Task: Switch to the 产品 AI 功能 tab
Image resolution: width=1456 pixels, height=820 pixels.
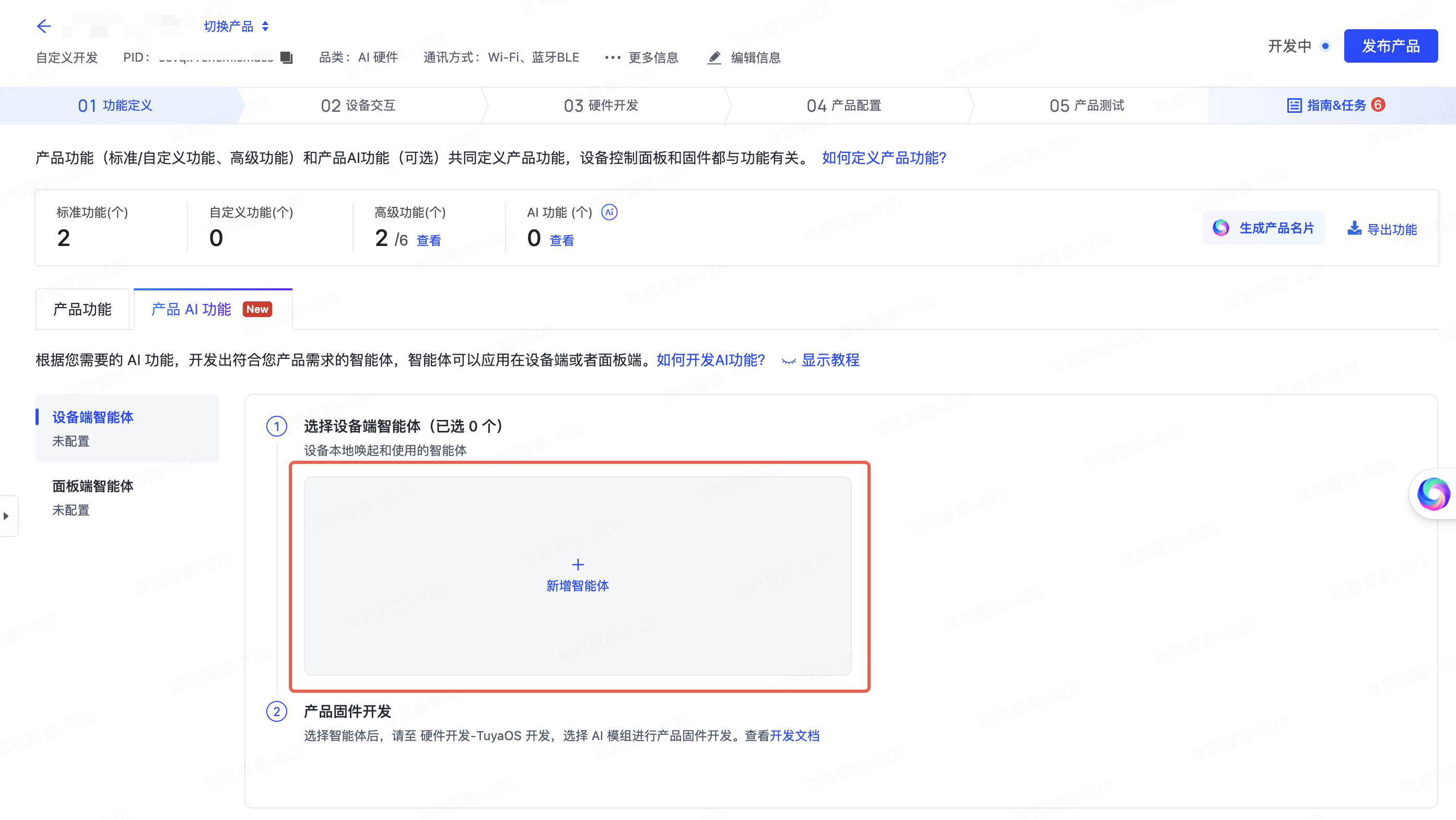Action: tap(213, 309)
